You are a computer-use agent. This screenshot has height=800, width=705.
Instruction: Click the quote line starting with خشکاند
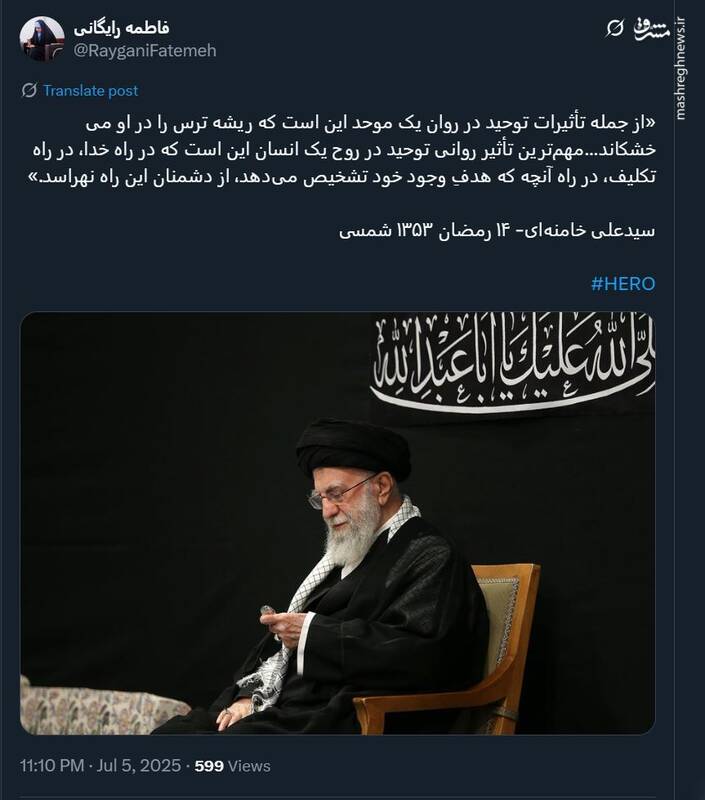(344, 150)
